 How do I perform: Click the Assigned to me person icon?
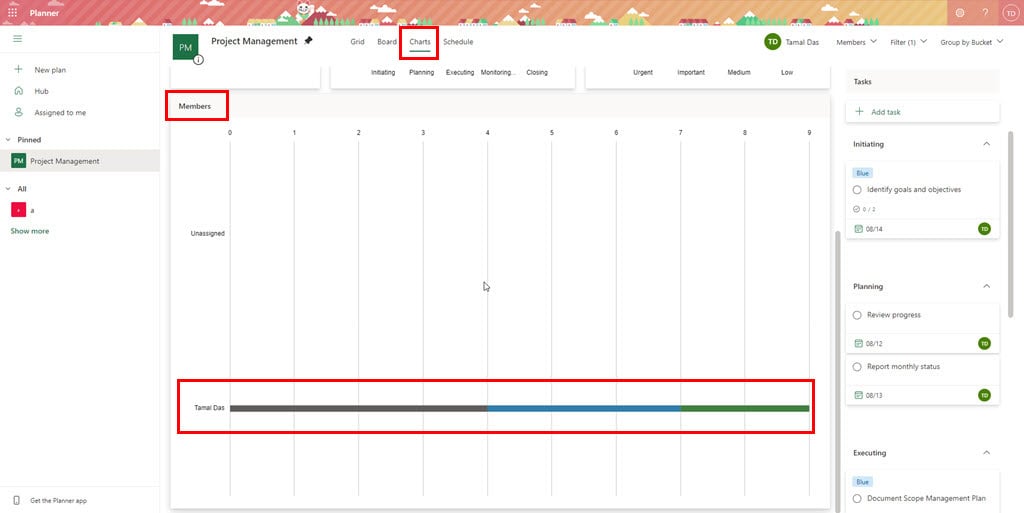pyautogui.click(x=18, y=112)
